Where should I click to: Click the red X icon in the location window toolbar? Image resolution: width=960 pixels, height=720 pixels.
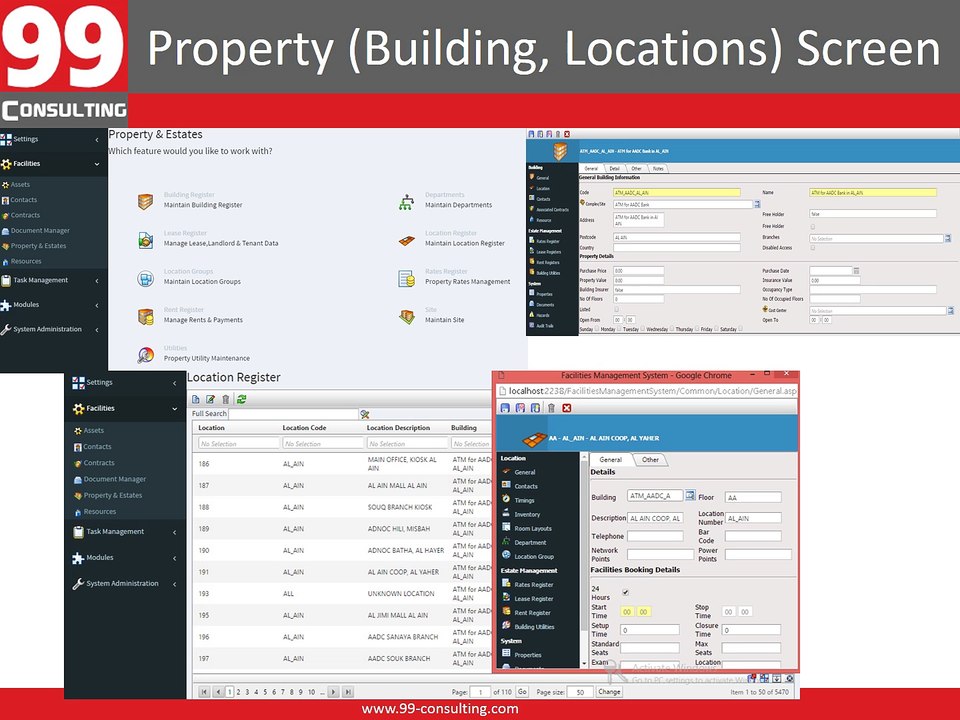tap(567, 408)
